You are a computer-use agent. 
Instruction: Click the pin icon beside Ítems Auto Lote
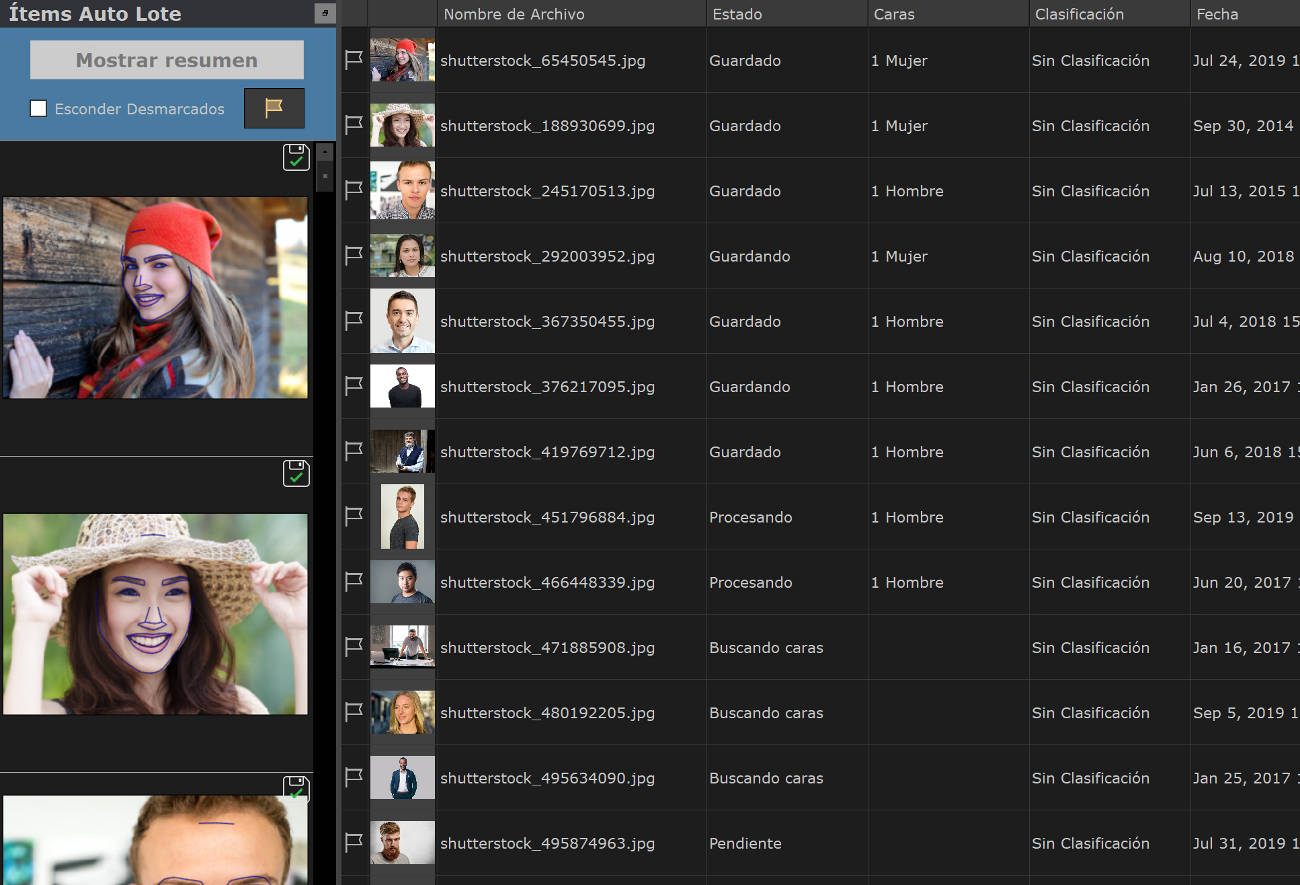325,13
